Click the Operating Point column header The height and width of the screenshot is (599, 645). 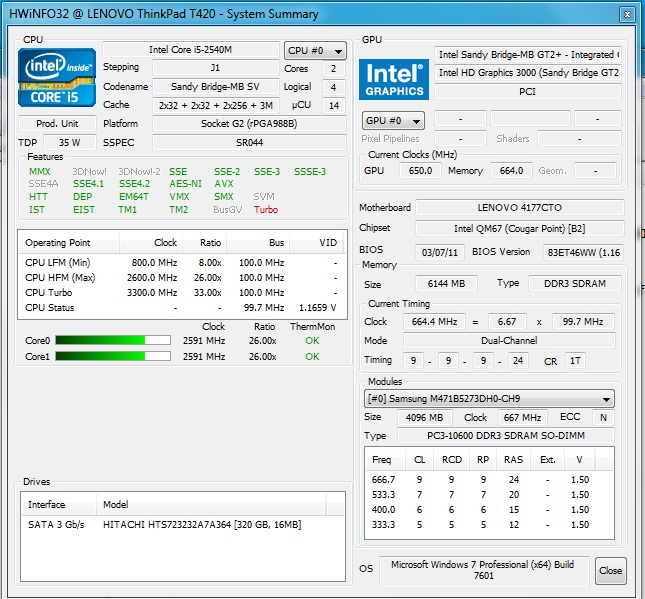(x=69, y=243)
